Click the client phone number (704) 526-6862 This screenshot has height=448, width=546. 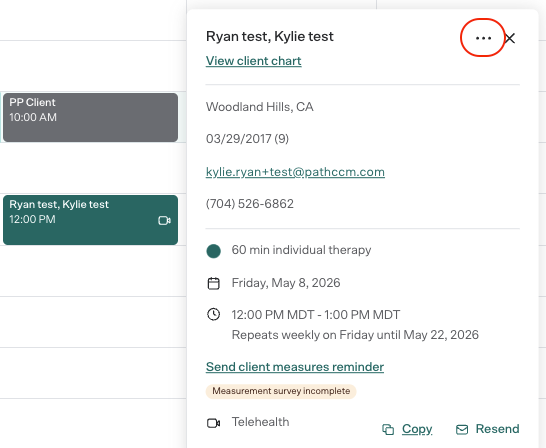pos(250,204)
